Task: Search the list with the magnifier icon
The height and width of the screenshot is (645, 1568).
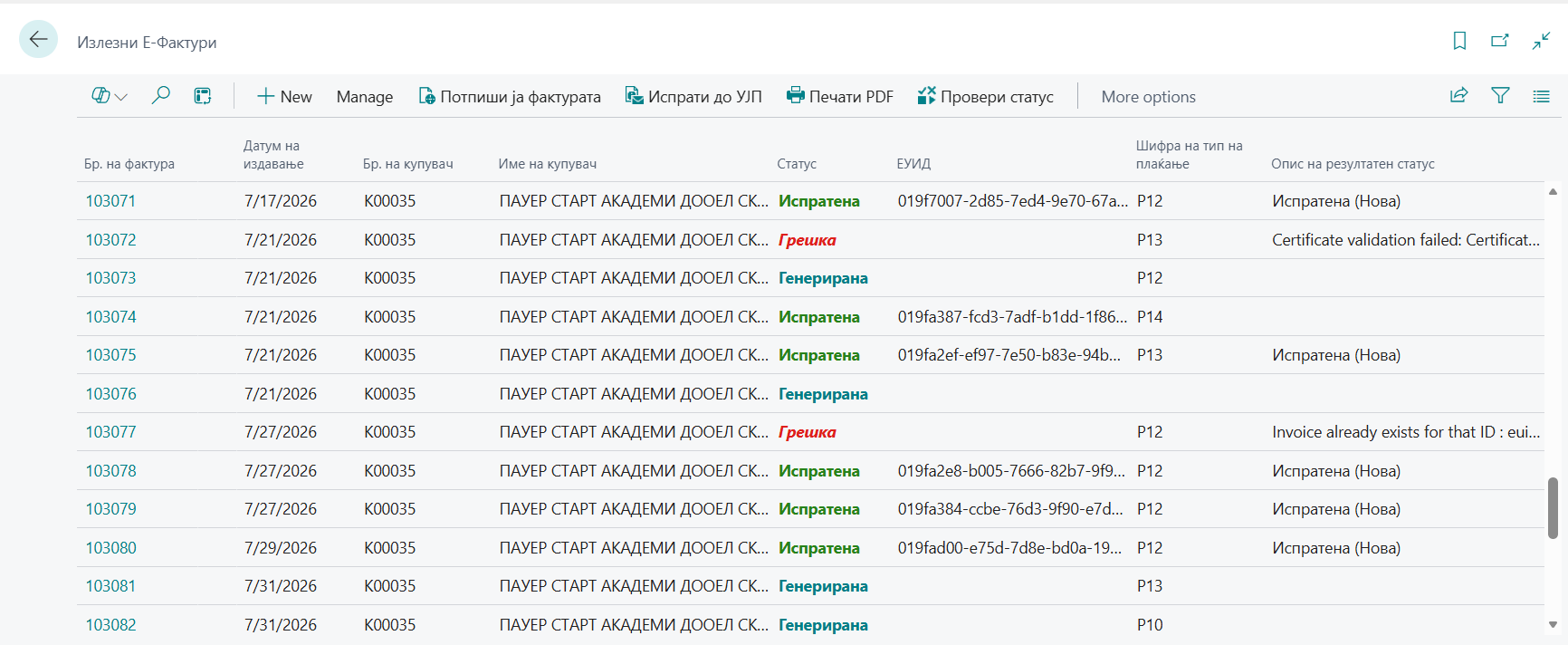Action: (x=160, y=96)
